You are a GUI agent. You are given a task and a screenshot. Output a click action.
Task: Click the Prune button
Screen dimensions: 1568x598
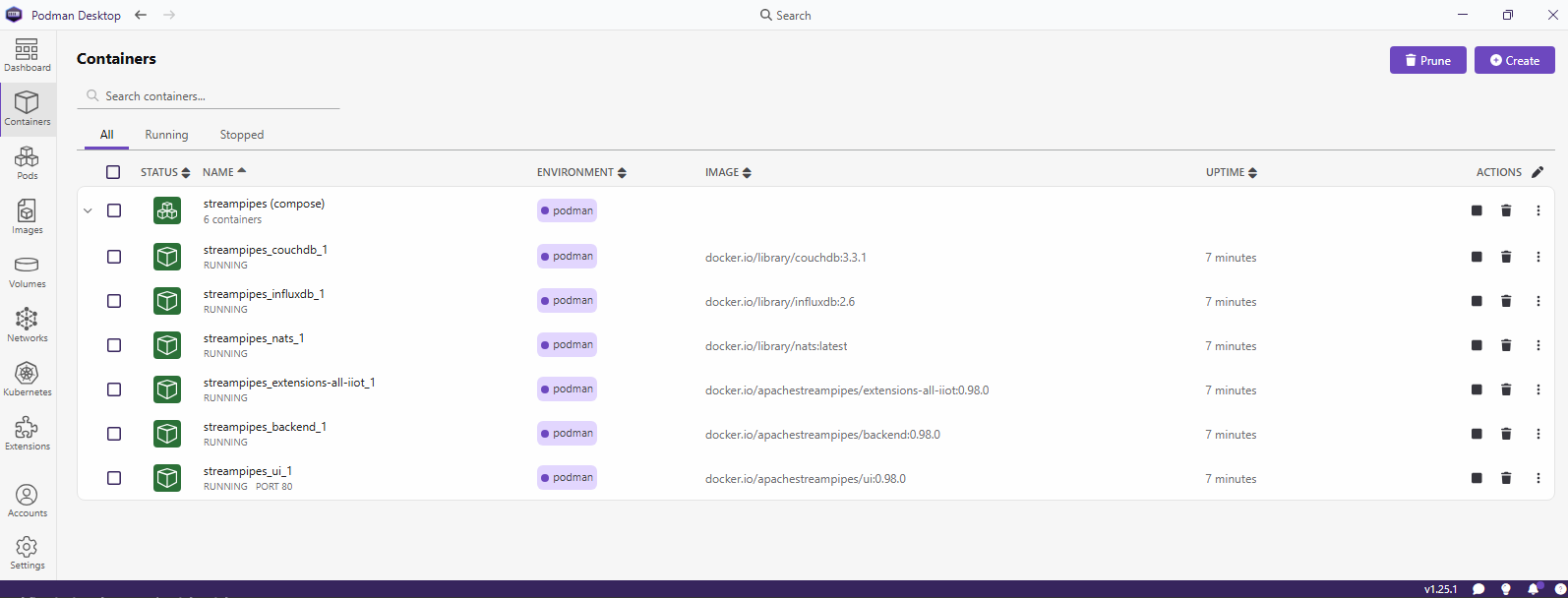1427,60
